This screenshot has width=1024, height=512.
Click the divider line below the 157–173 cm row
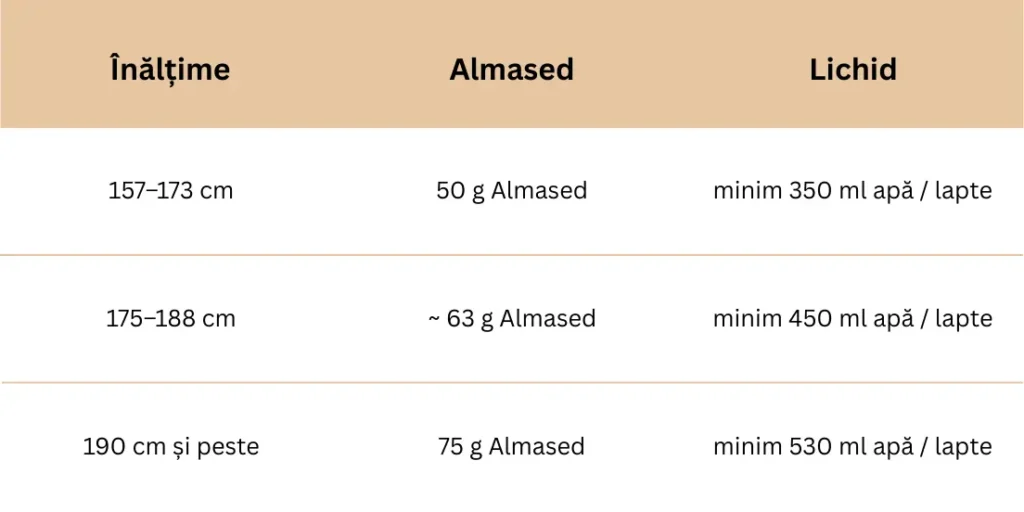coord(512,255)
